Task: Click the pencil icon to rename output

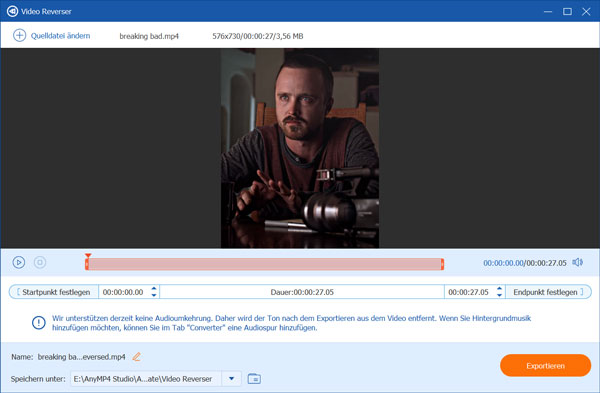Action: 137,357
